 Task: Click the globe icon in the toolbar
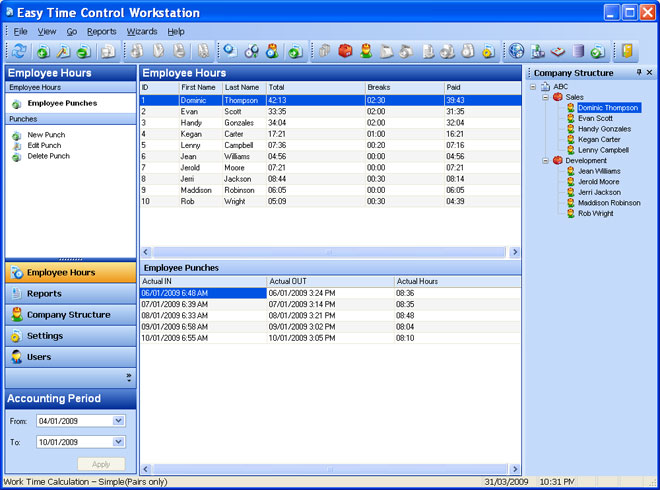click(516, 51)
